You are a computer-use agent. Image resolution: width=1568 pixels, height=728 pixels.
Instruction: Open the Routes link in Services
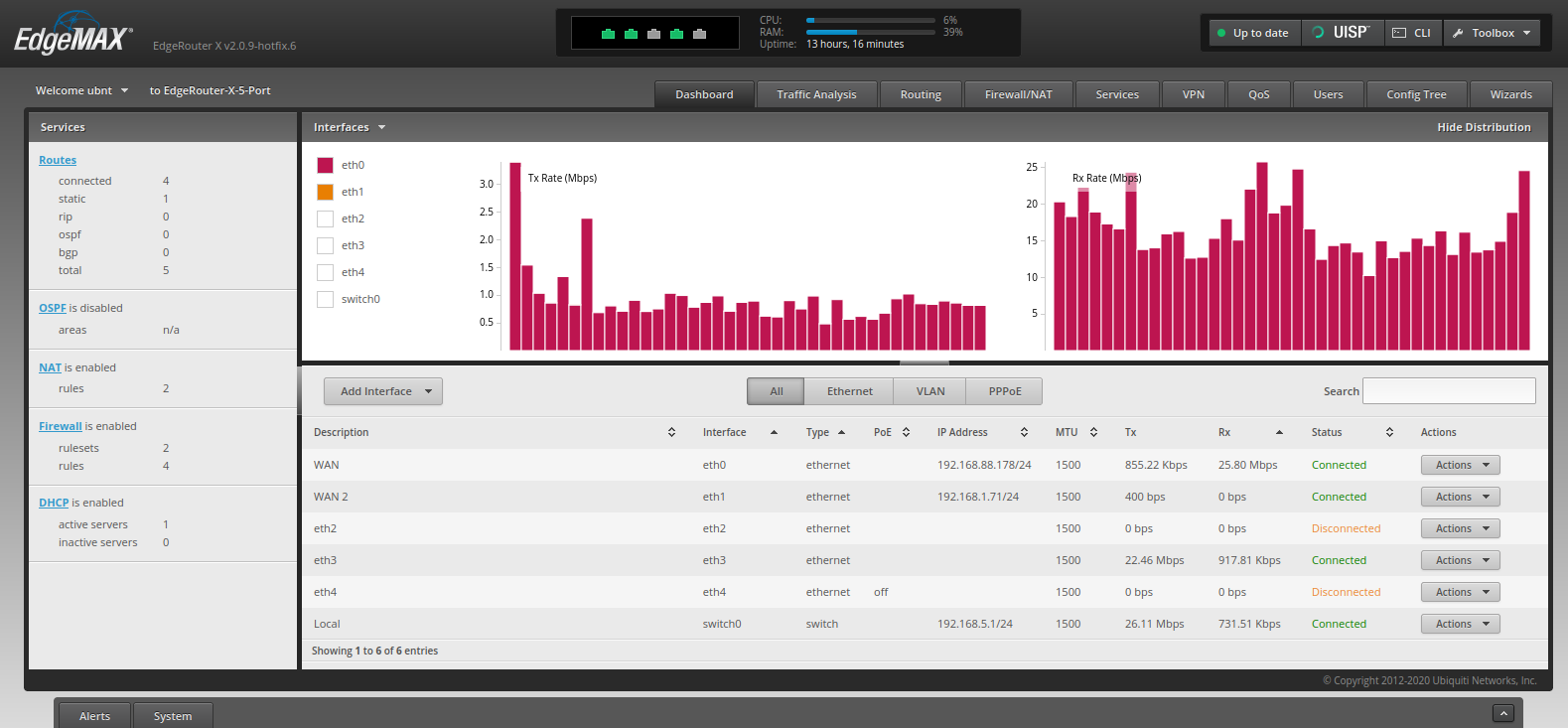click(58, 160)
